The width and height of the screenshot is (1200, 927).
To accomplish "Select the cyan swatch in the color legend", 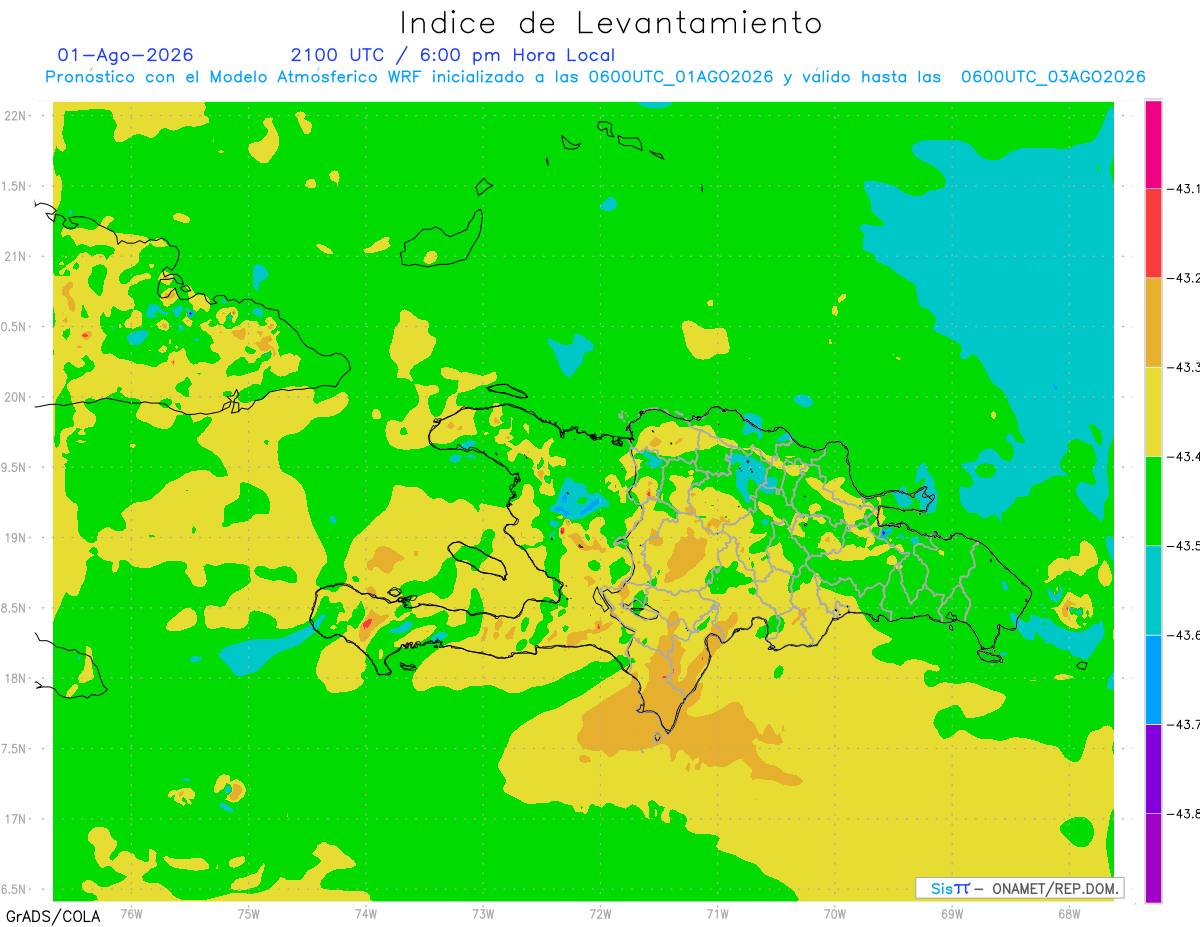I will coord(1153,590).
